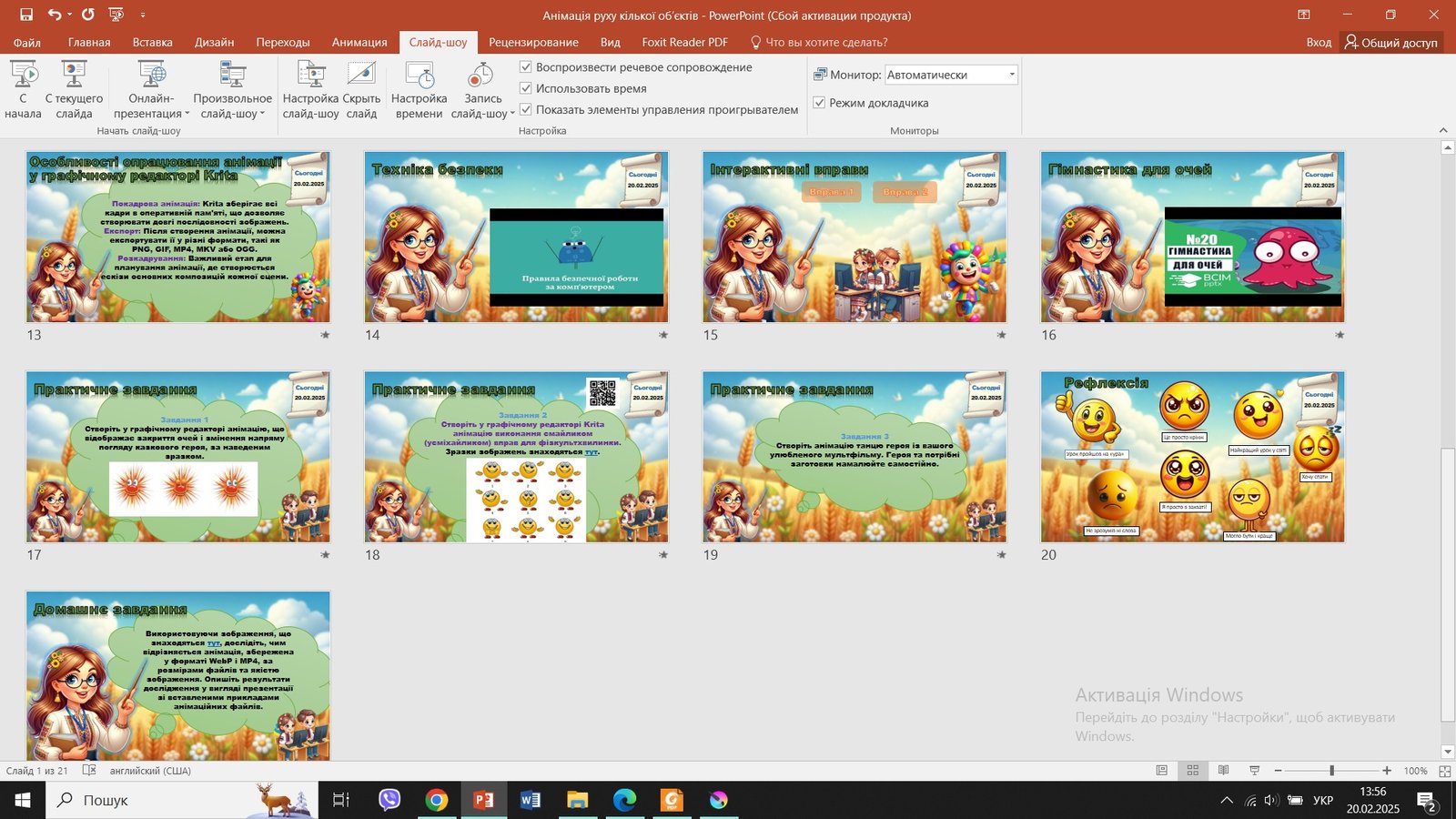Click language английский (США) indicator

[150, 771]
